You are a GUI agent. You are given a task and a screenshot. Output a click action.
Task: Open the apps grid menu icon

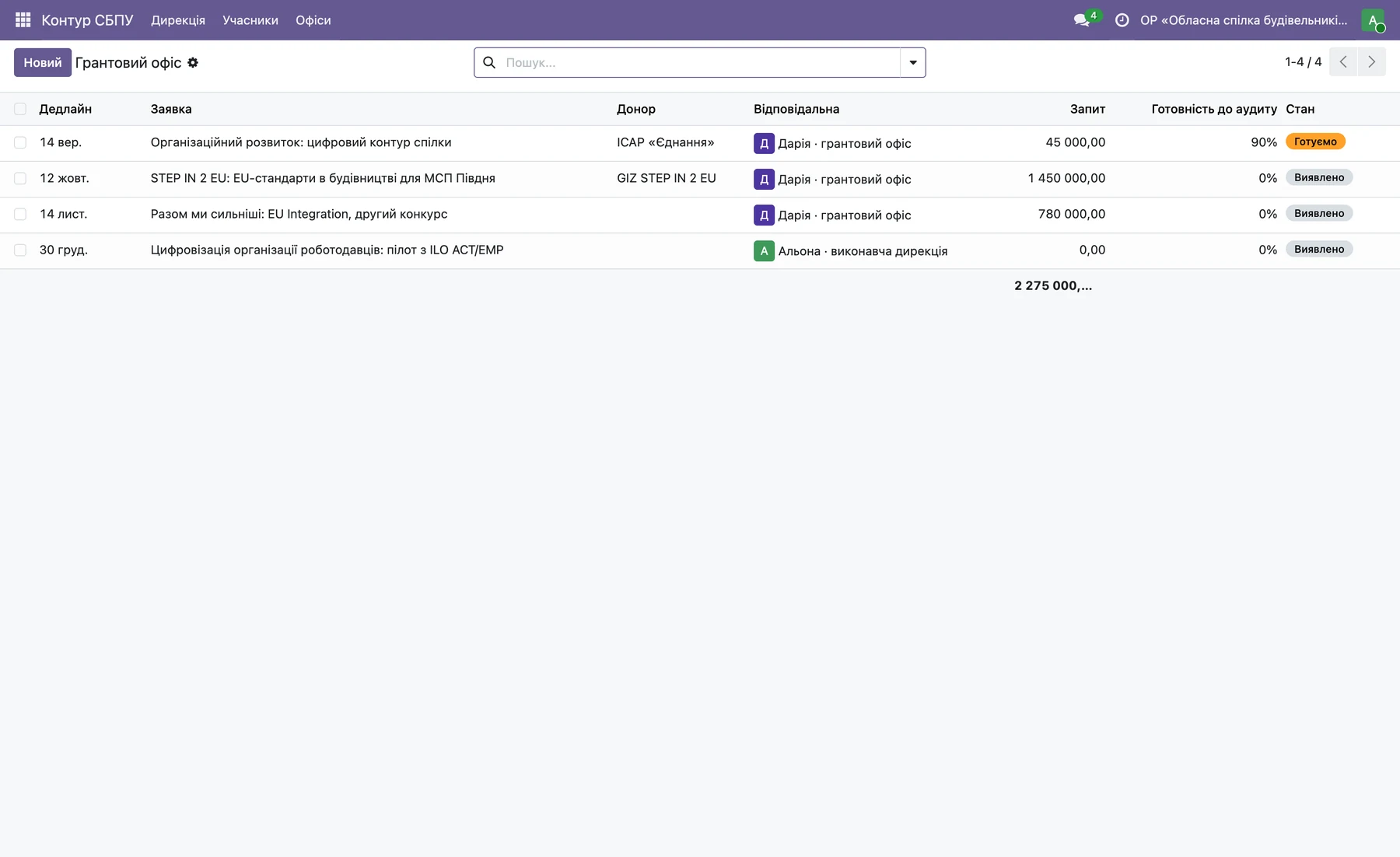23,19
